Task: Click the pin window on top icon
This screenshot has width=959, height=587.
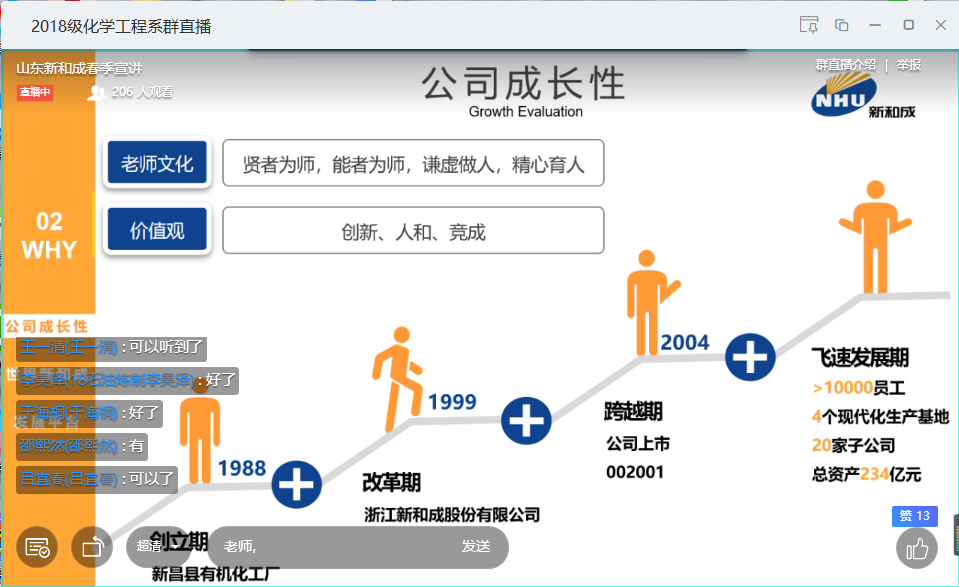Action: click(x=809, y=25)
